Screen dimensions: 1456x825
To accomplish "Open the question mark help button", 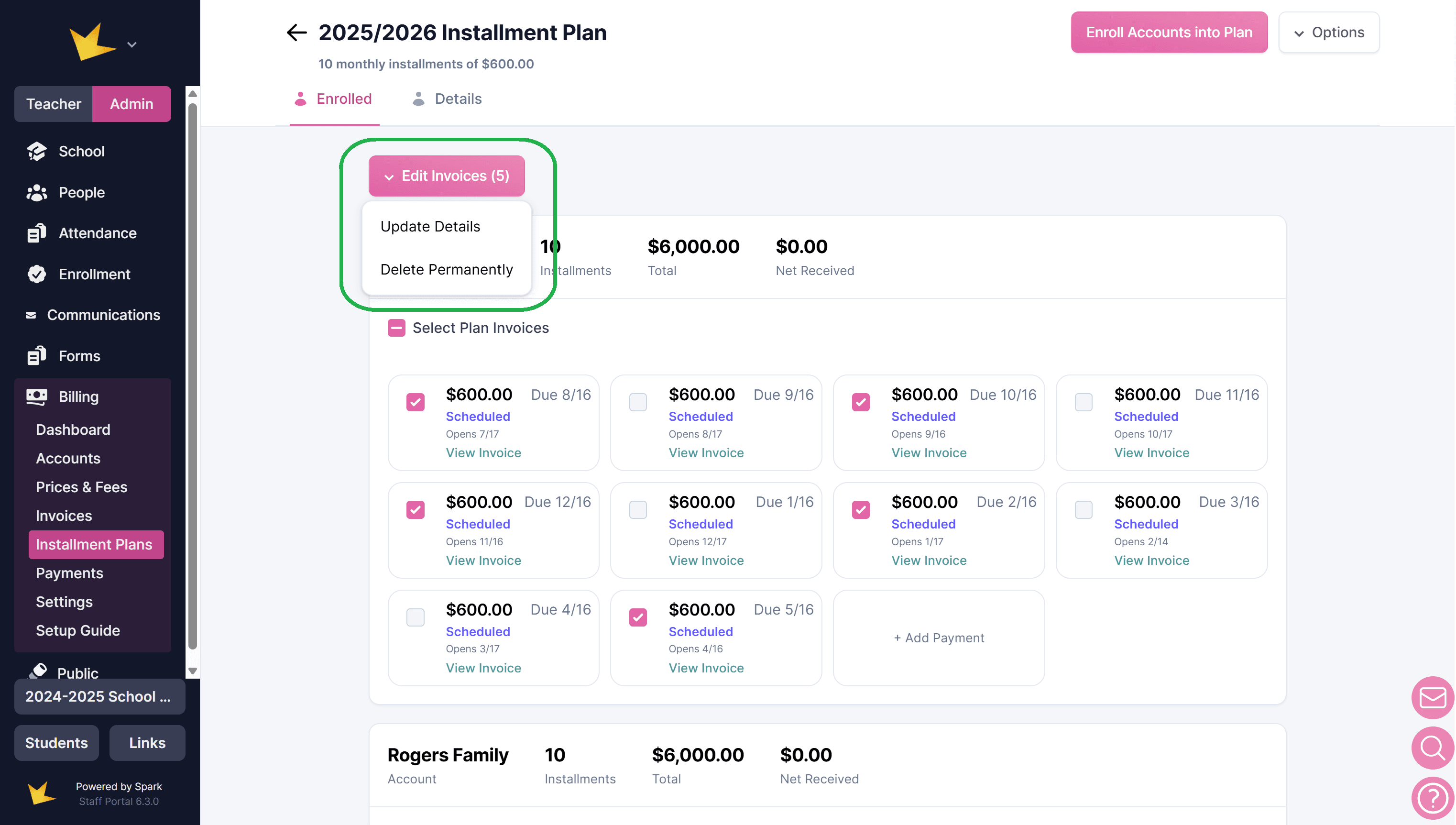I will [x=1432, y=798].
